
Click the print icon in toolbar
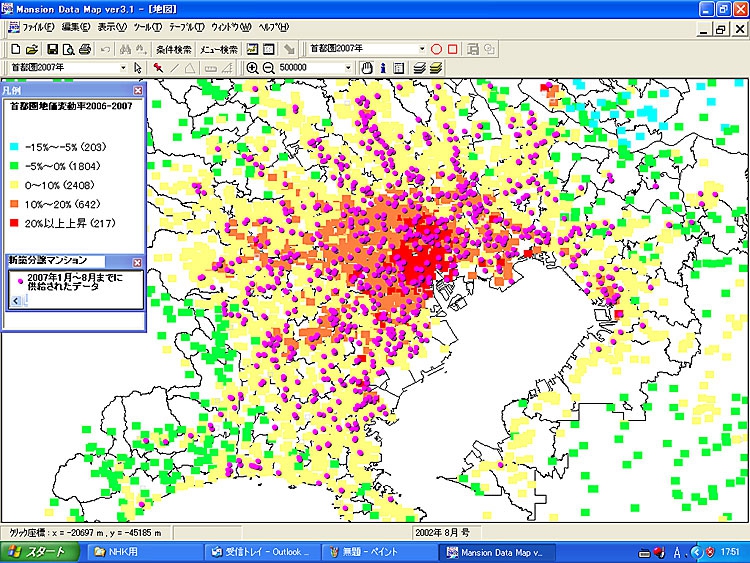tap(85, 48)
